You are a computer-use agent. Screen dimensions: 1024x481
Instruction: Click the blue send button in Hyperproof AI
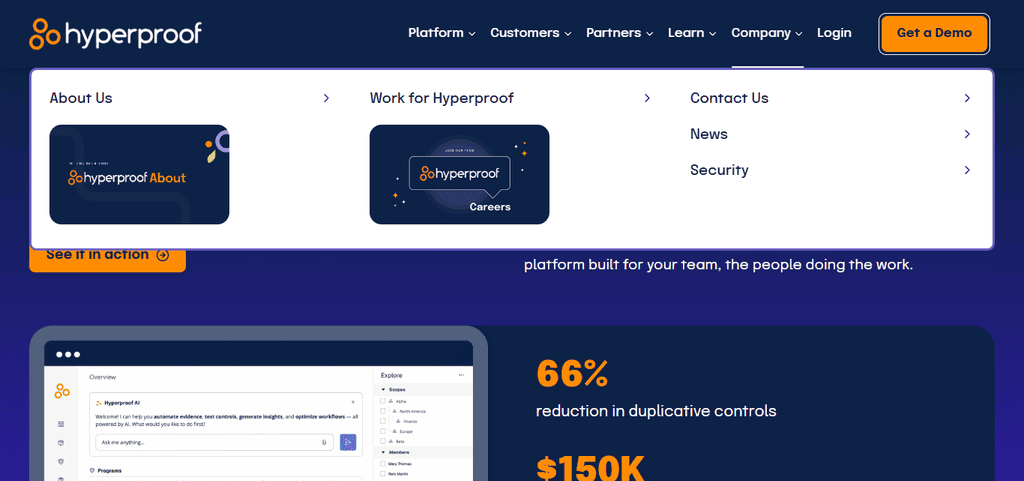click(x=347, y=442)
